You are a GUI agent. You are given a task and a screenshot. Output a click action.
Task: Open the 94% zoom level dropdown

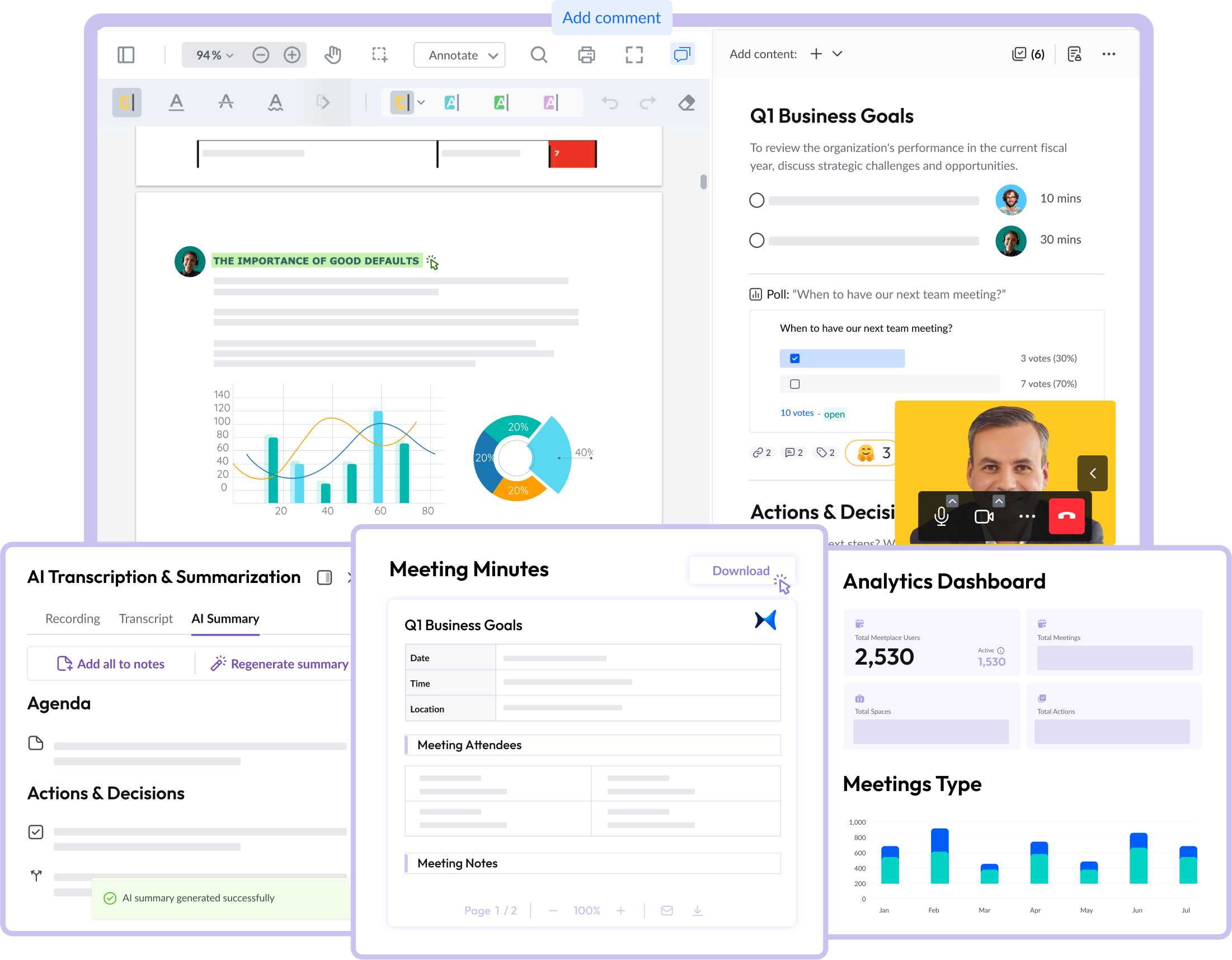[x=214, y=55]
